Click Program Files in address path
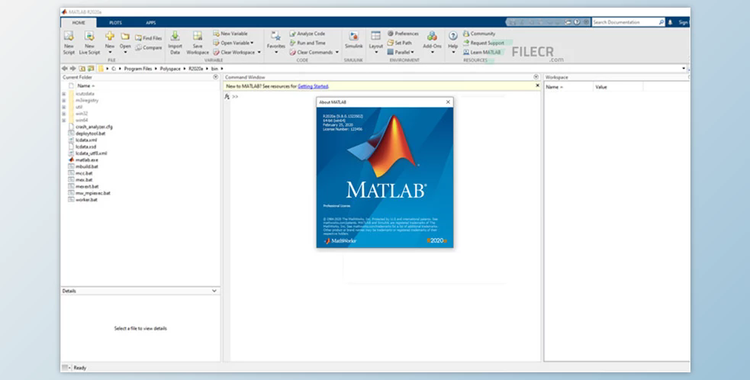750x380 pixels. click(138, 69)
